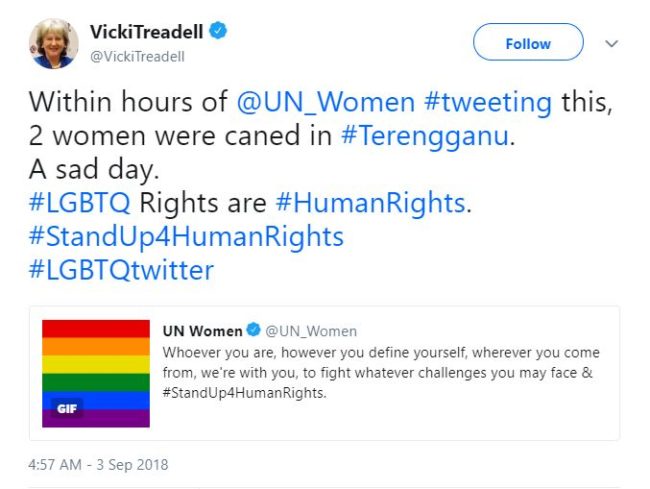
Task: Click the verified badge beside VickiTreadell
Action: [x=217, y=32]
